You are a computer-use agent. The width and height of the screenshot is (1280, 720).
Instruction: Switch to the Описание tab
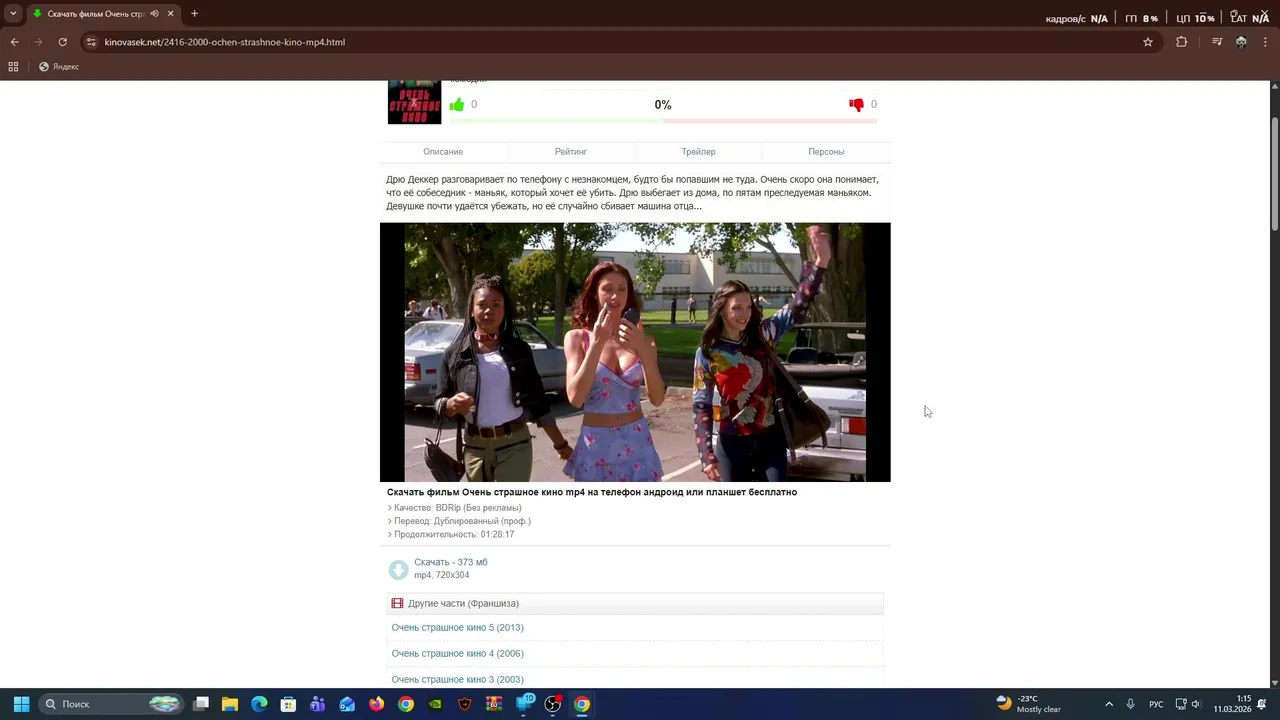click(443, 152)
